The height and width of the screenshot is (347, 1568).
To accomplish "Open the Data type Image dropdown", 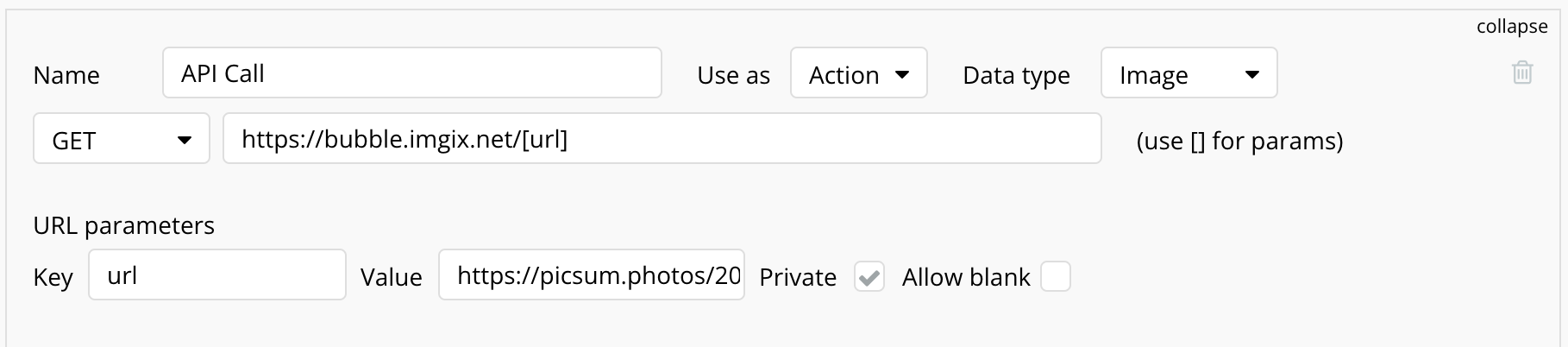I will point(1188,73).
